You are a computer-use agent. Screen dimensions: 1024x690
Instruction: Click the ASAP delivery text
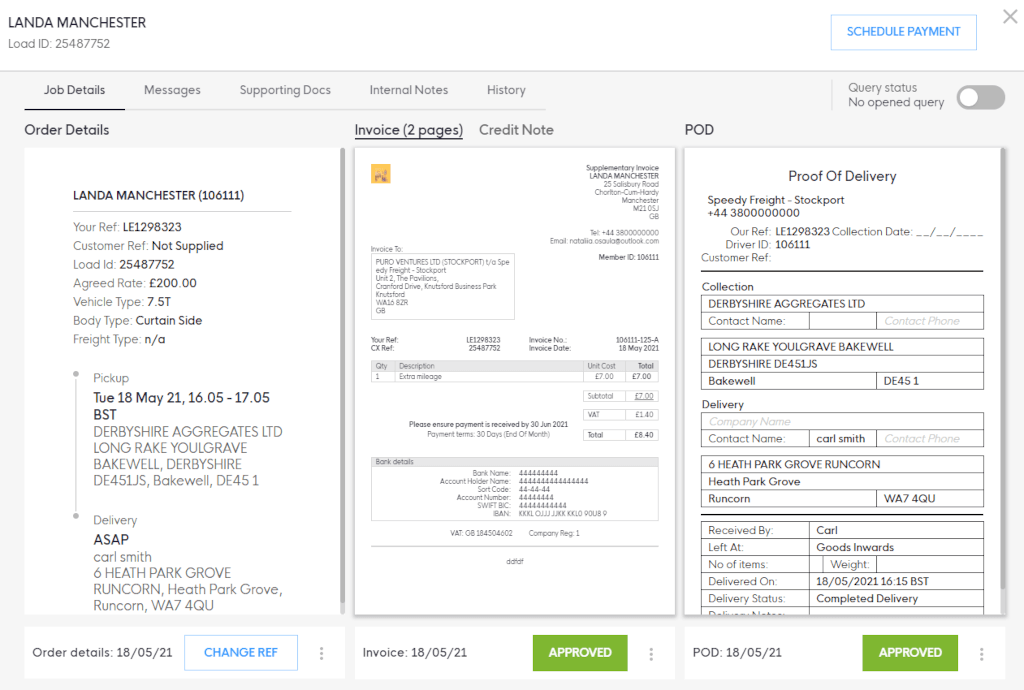pyautogui.click(x=111, y=540)
